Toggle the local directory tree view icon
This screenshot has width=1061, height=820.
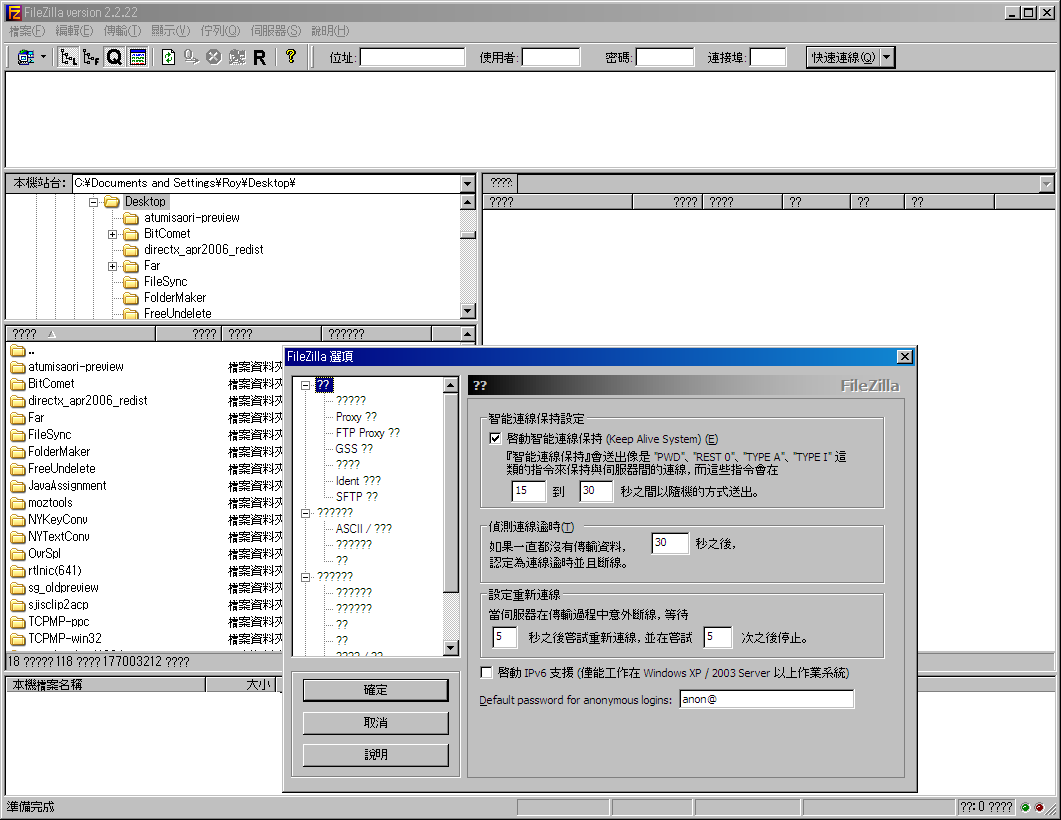coord(69,57)
